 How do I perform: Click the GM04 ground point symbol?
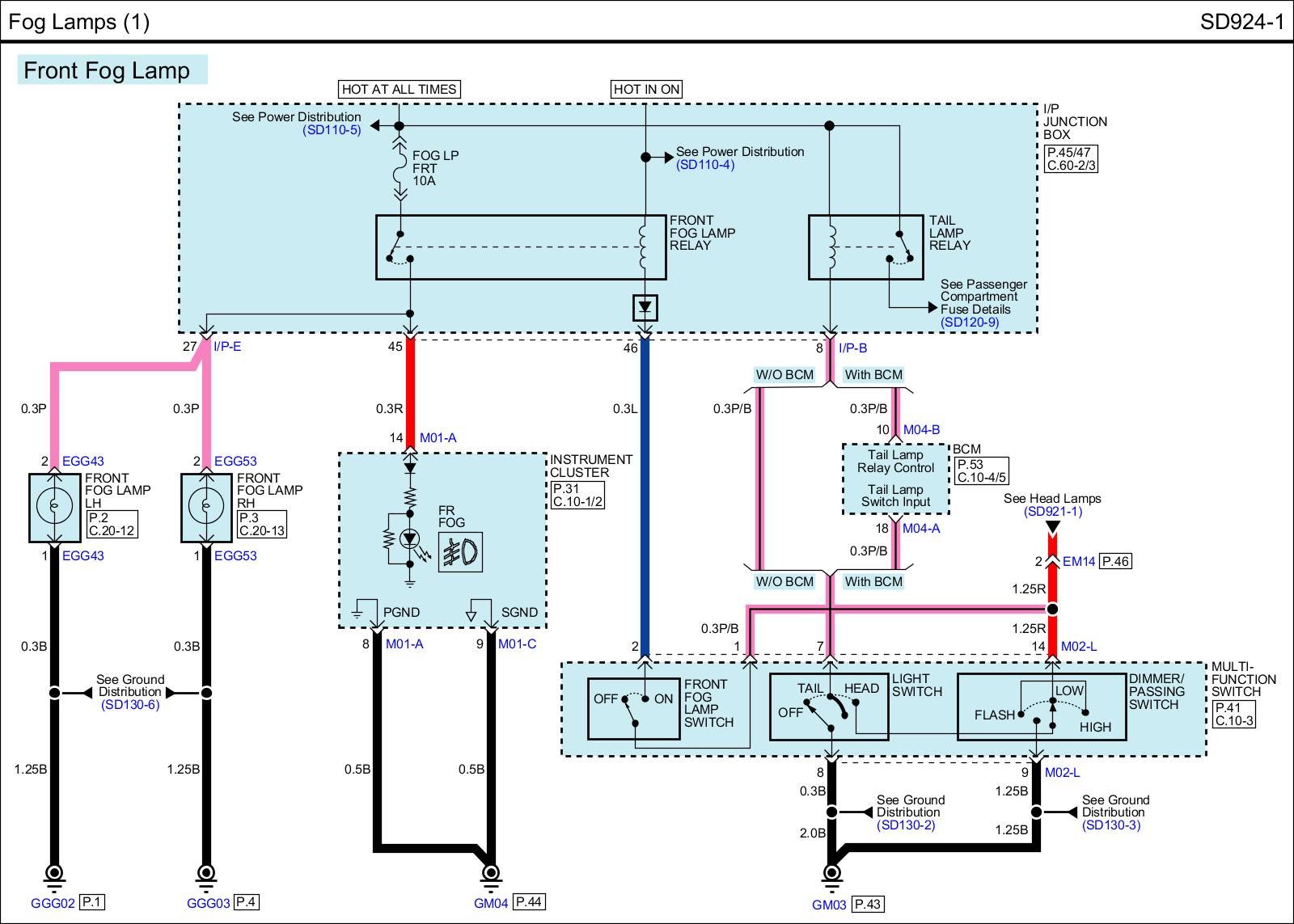pos(490,873)
